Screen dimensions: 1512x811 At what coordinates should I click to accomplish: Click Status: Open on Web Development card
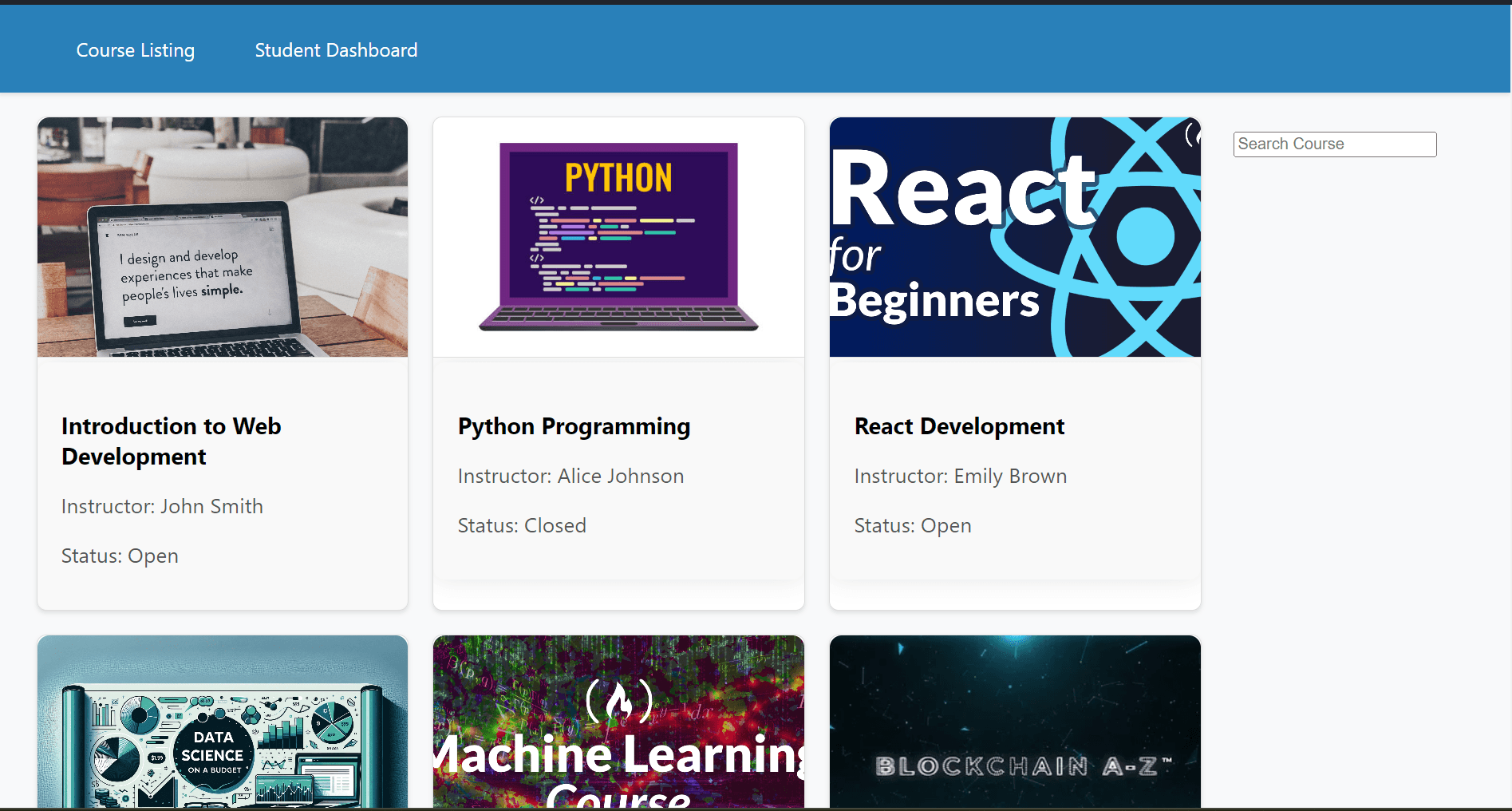click(x=120, y=556)
